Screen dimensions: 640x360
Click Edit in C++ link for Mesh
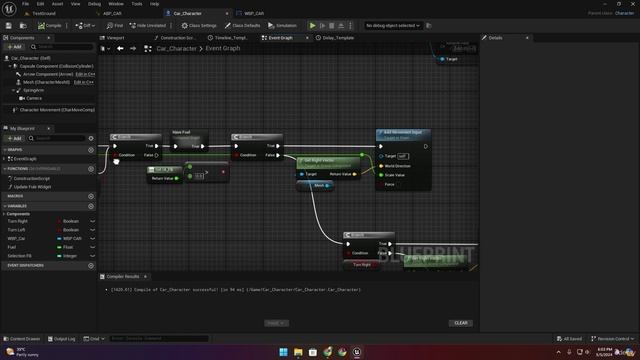click(84, 82)
